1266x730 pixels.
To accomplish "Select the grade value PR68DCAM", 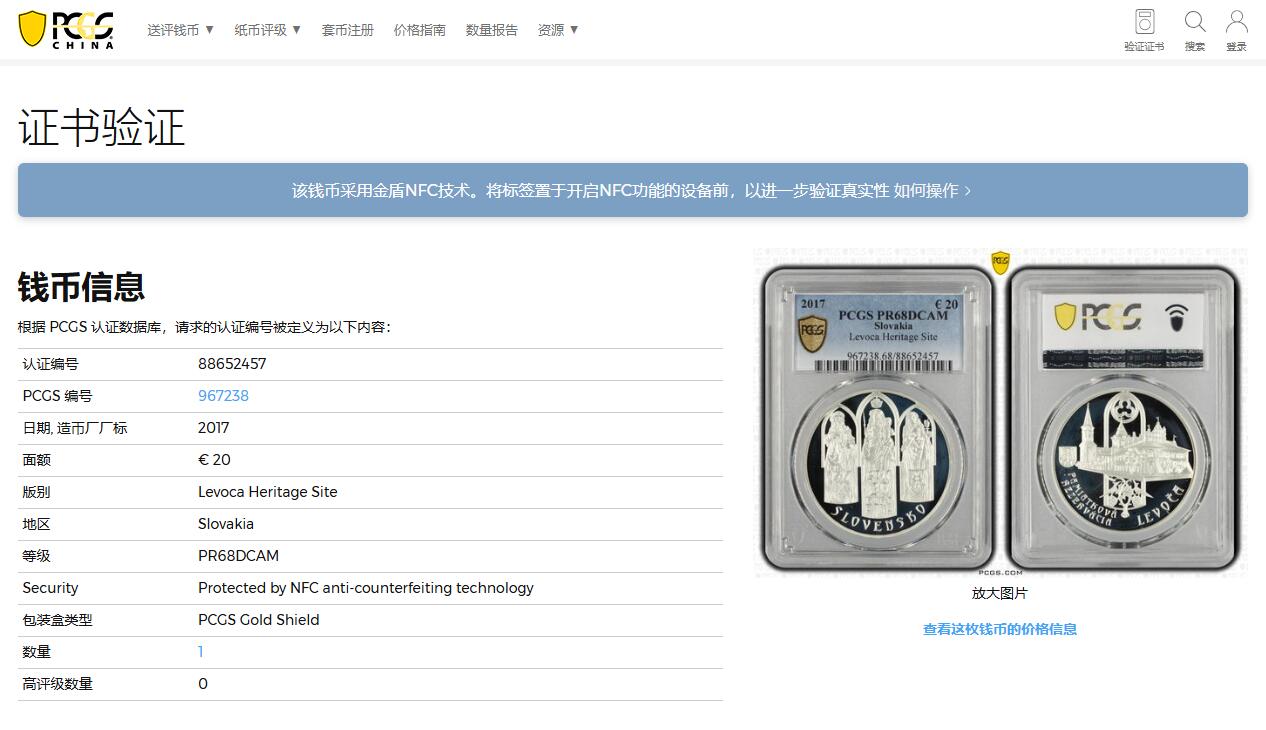I will point(238,556).
